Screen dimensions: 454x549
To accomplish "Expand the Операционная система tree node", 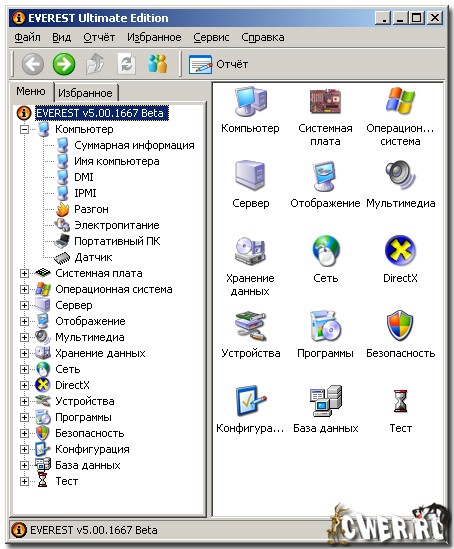I will pos(24,289).
